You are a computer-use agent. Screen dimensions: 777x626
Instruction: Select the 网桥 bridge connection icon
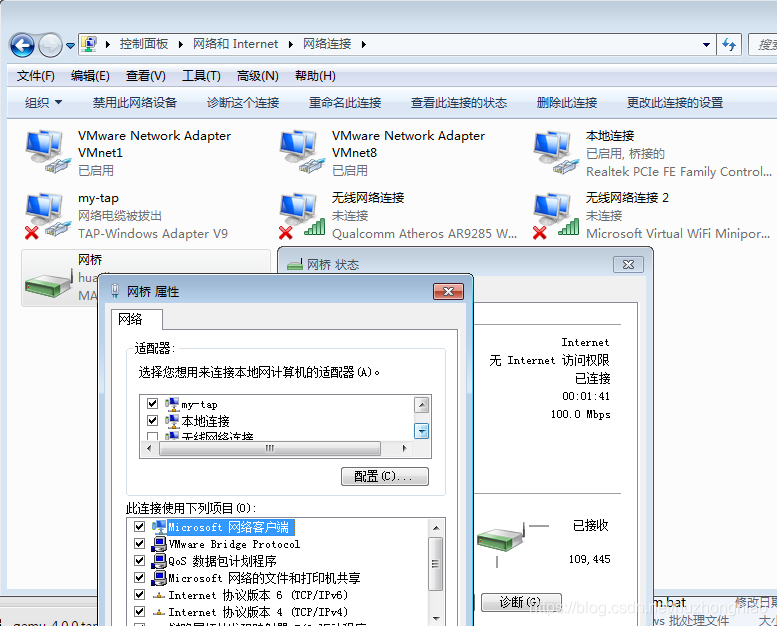[48, 285]
